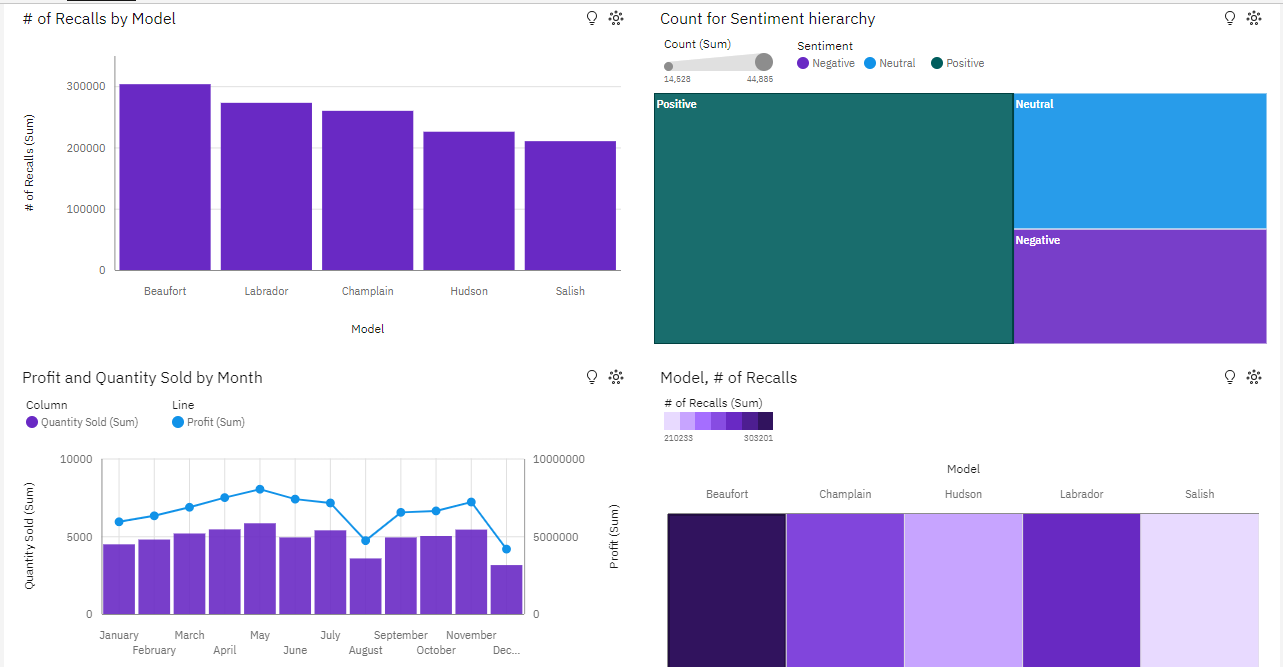Screen dimensions: 1283x667
Task: Click the 'Salish' heatmap column header
Action: click(x=1200, y=494)
